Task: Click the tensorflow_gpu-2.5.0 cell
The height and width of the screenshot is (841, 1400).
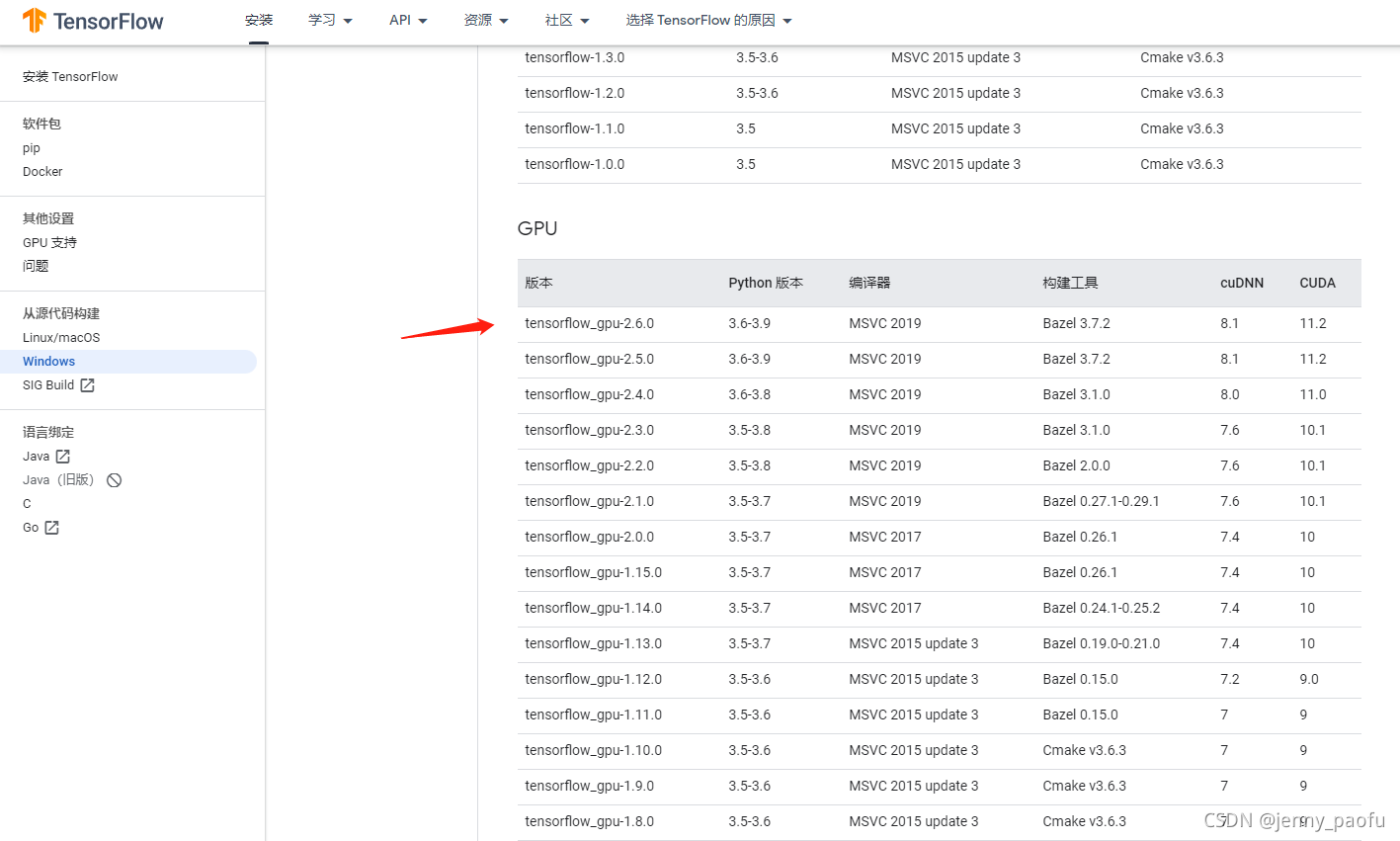Action: coord(590,359)
